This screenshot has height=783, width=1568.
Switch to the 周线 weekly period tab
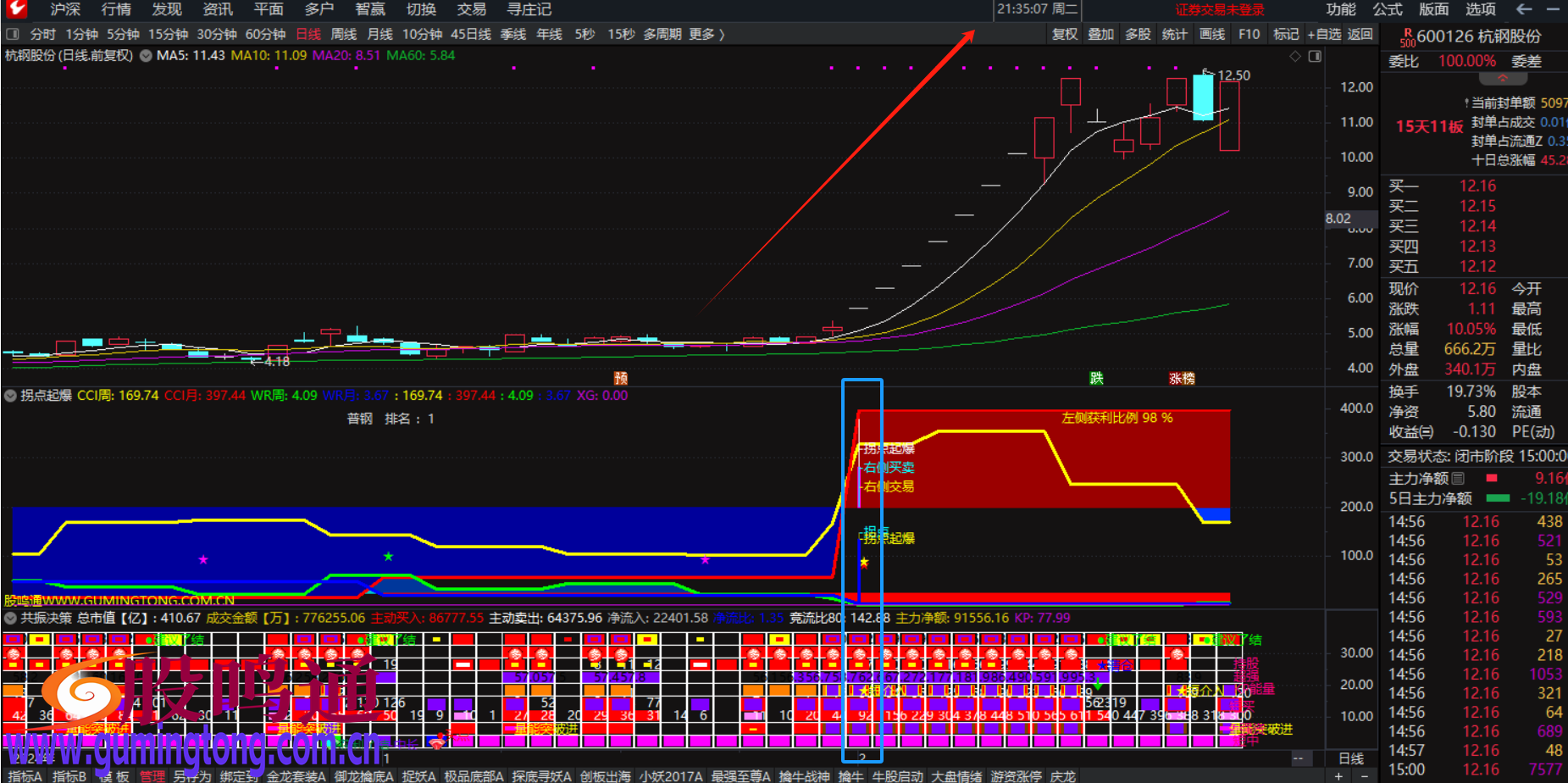coord(343,35)
